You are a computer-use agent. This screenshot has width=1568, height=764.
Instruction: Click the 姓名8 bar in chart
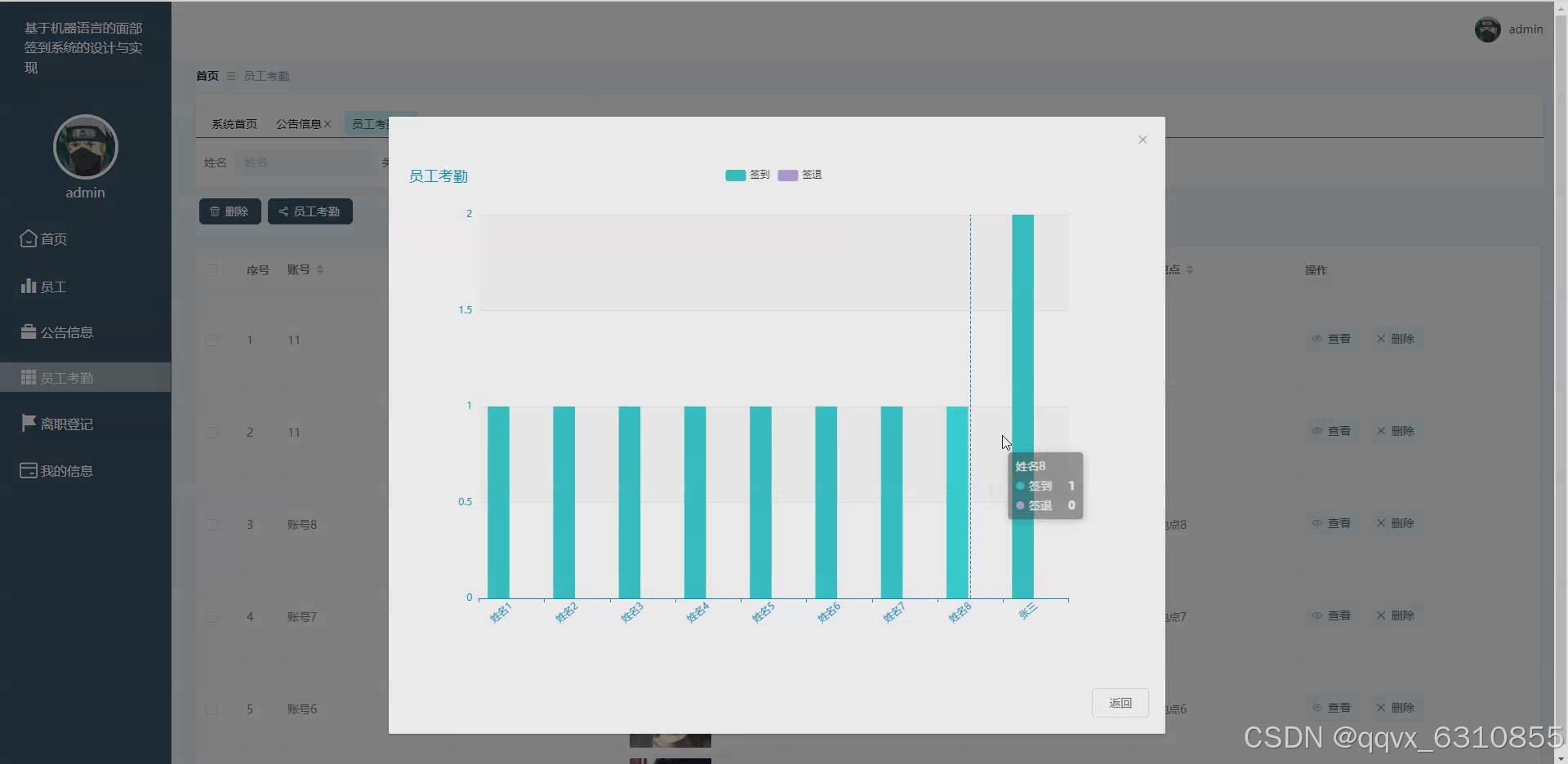click(957, 502)
